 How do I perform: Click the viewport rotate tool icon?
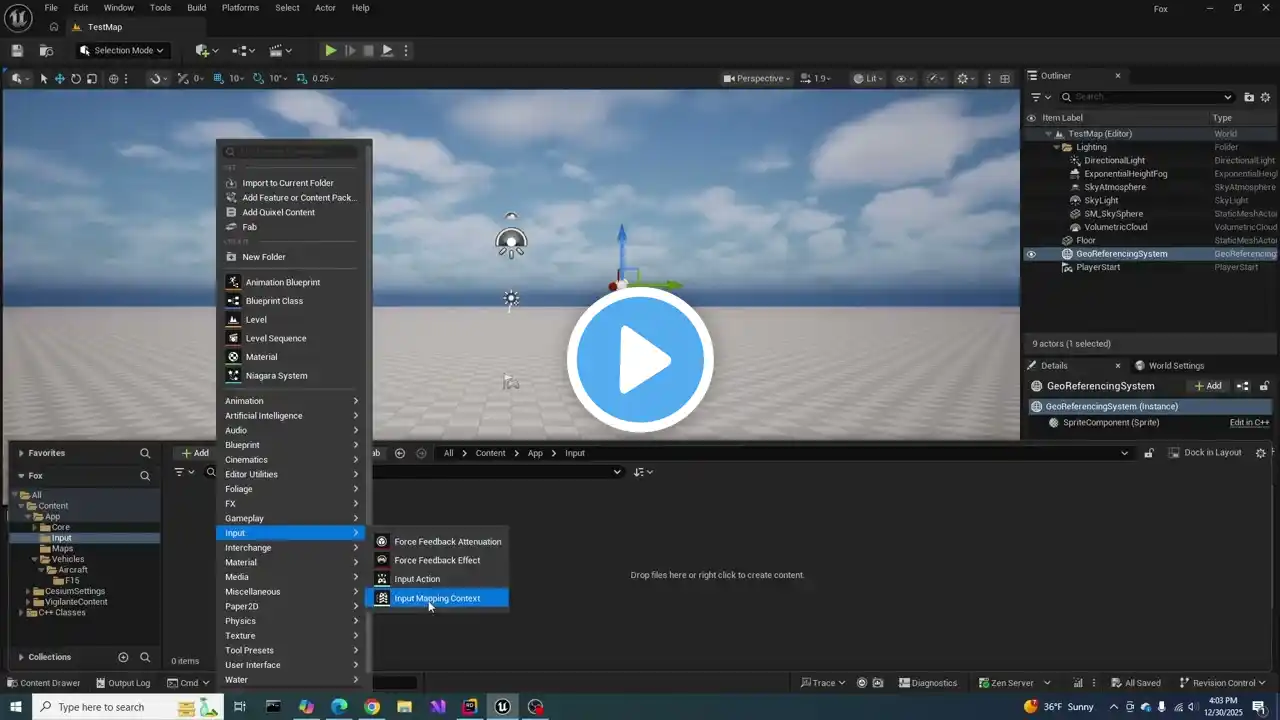tap(76, 79)
